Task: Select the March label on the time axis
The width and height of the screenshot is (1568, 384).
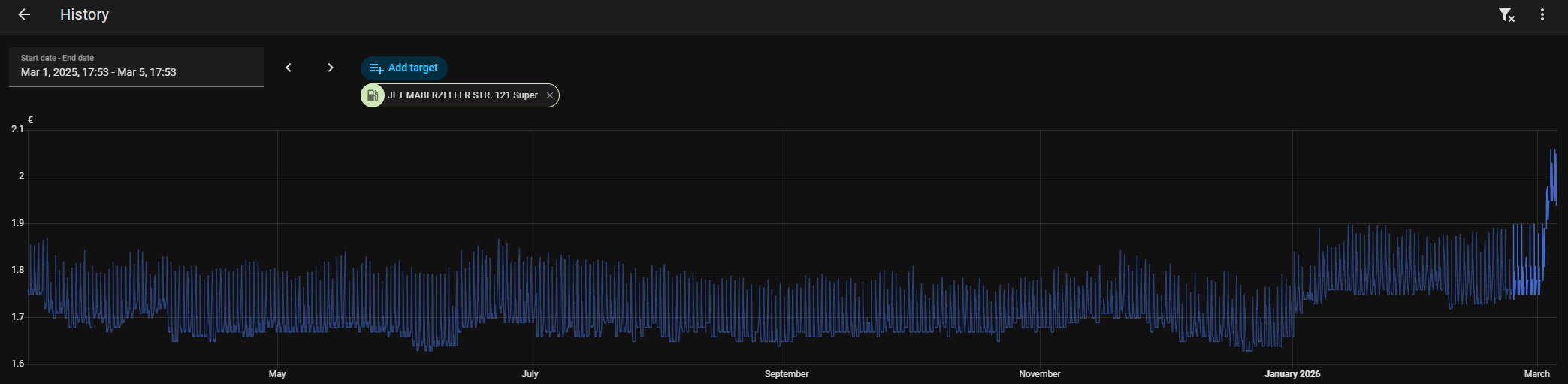Action: click(1536, 373)
